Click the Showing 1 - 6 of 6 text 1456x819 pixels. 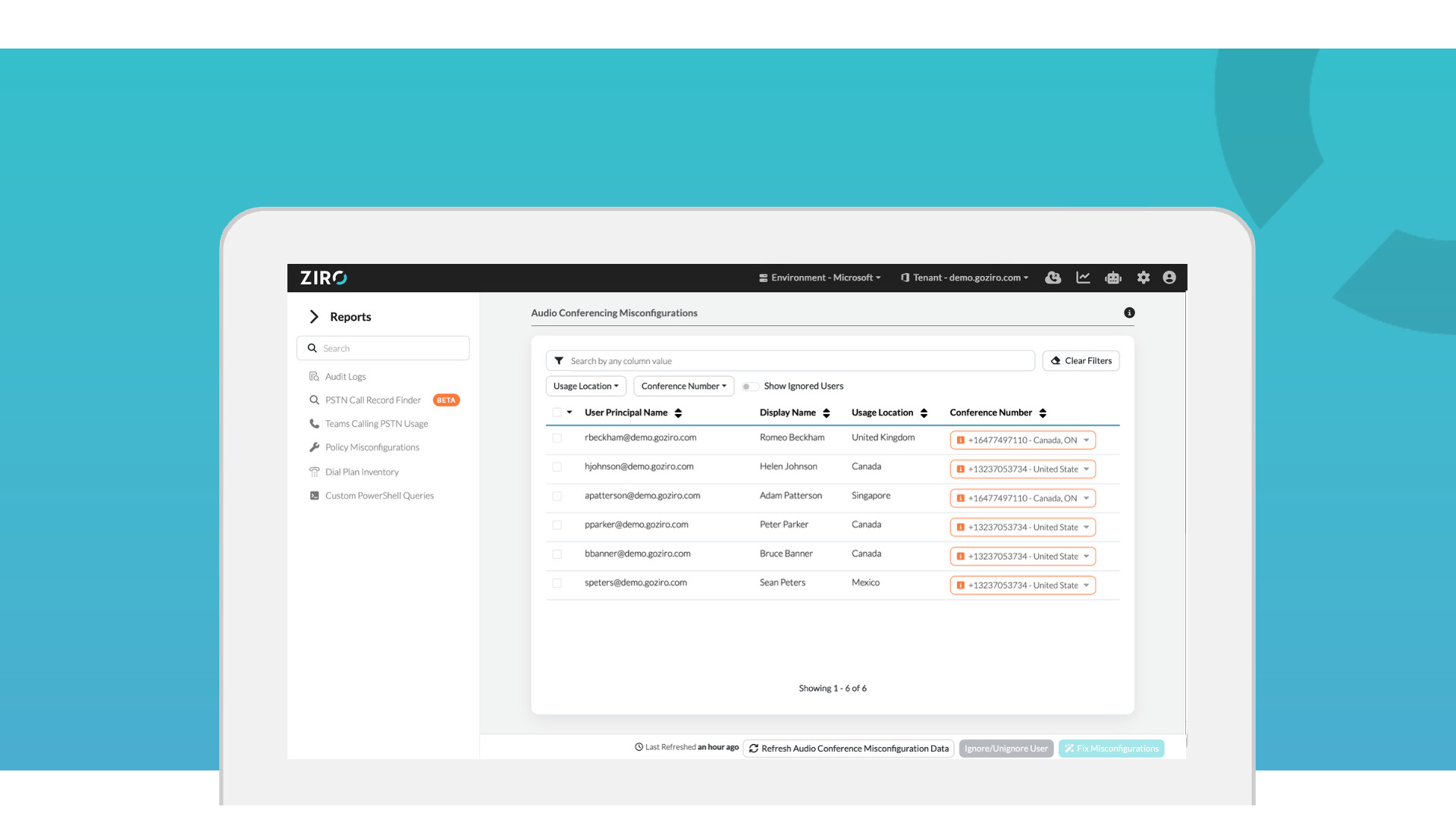(832, 689)
